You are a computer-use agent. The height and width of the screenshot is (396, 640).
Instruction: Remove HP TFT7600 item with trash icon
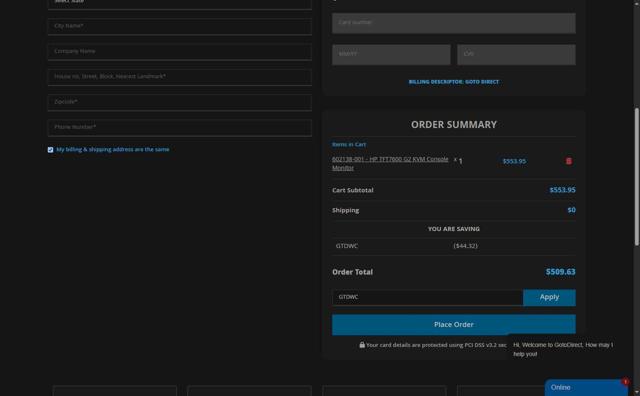point(569,161)
